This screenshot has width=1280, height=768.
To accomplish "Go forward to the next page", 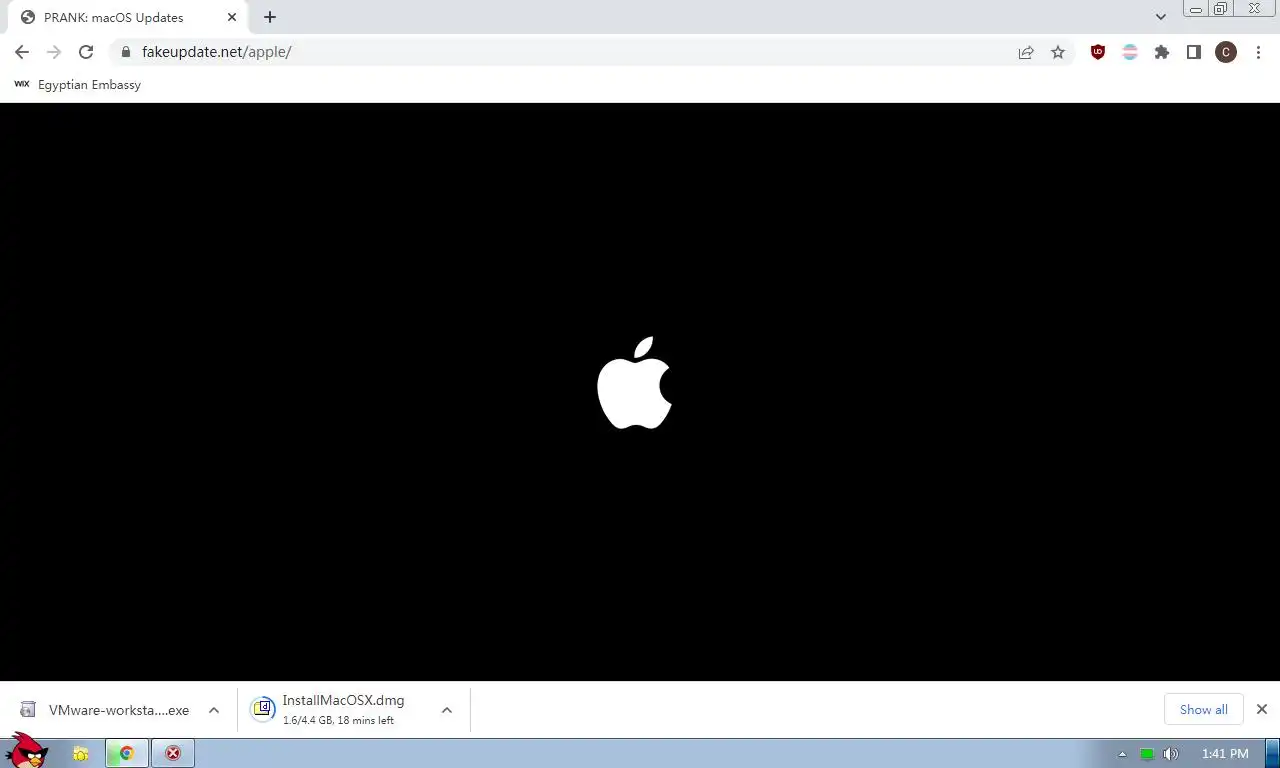I will point(54,52).
